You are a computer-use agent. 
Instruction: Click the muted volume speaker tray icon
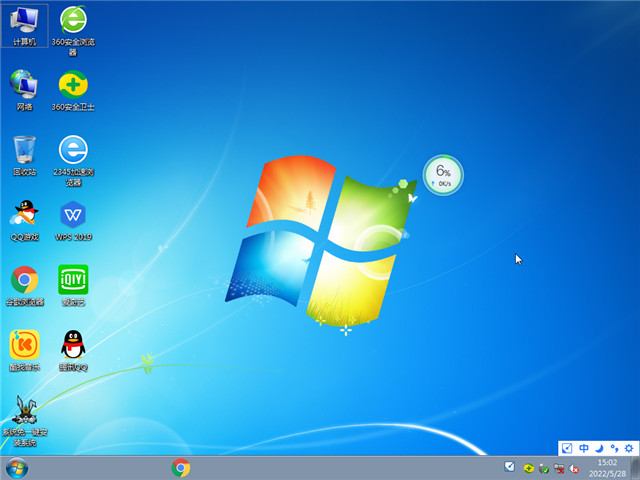[x=574, y=469]
